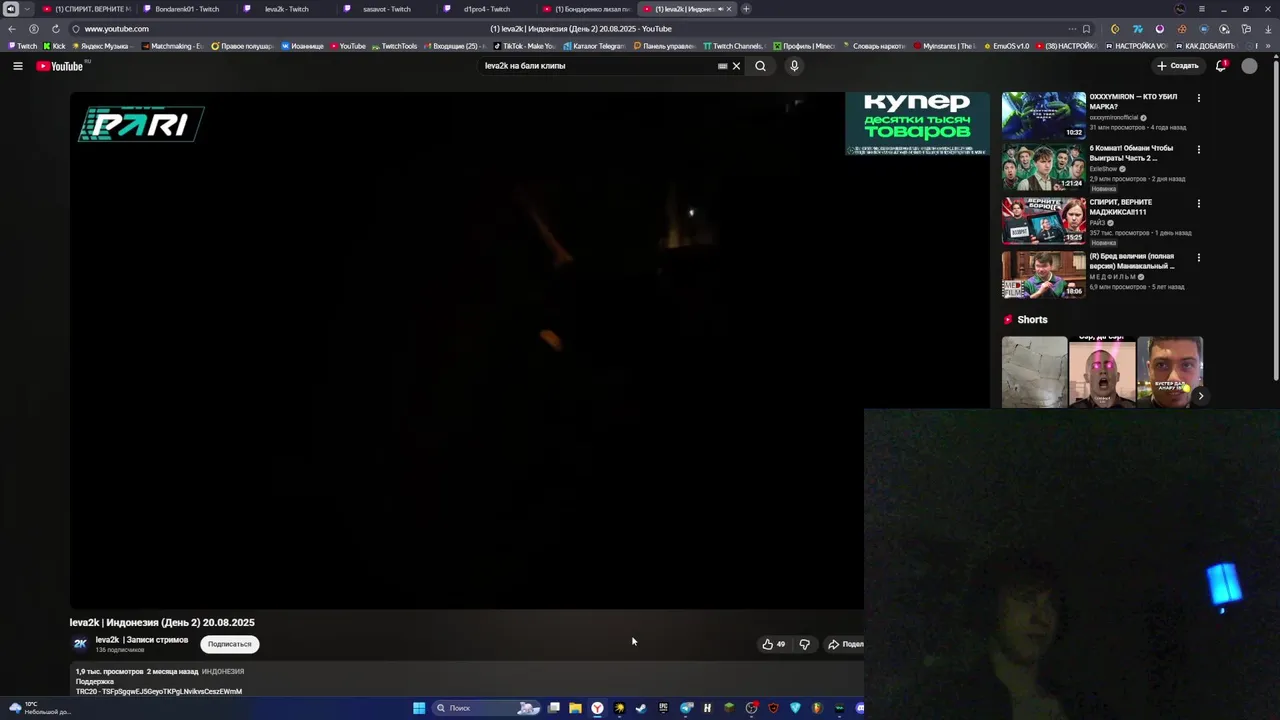The width and height of the screenshot is (1280, 720).
Task: Open the first Shorts thumbnail with cracked wall
Action: click(x=1035, y=372)
